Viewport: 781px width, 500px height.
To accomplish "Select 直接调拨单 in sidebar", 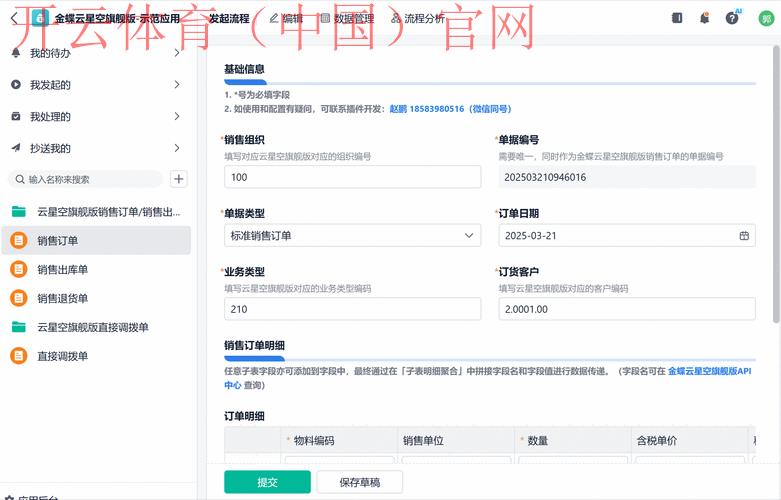I will point(96,356).
